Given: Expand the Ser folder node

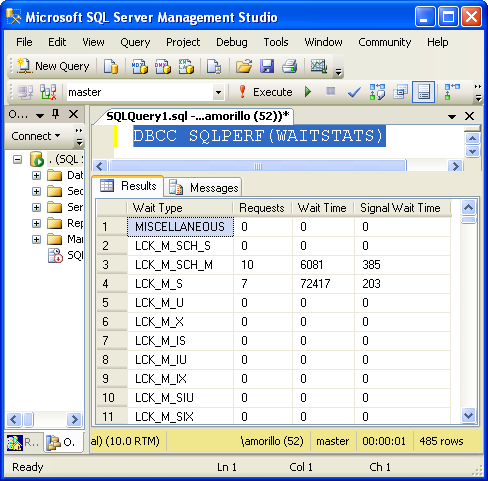Looking at the screenshot, I should pos(36,207).
